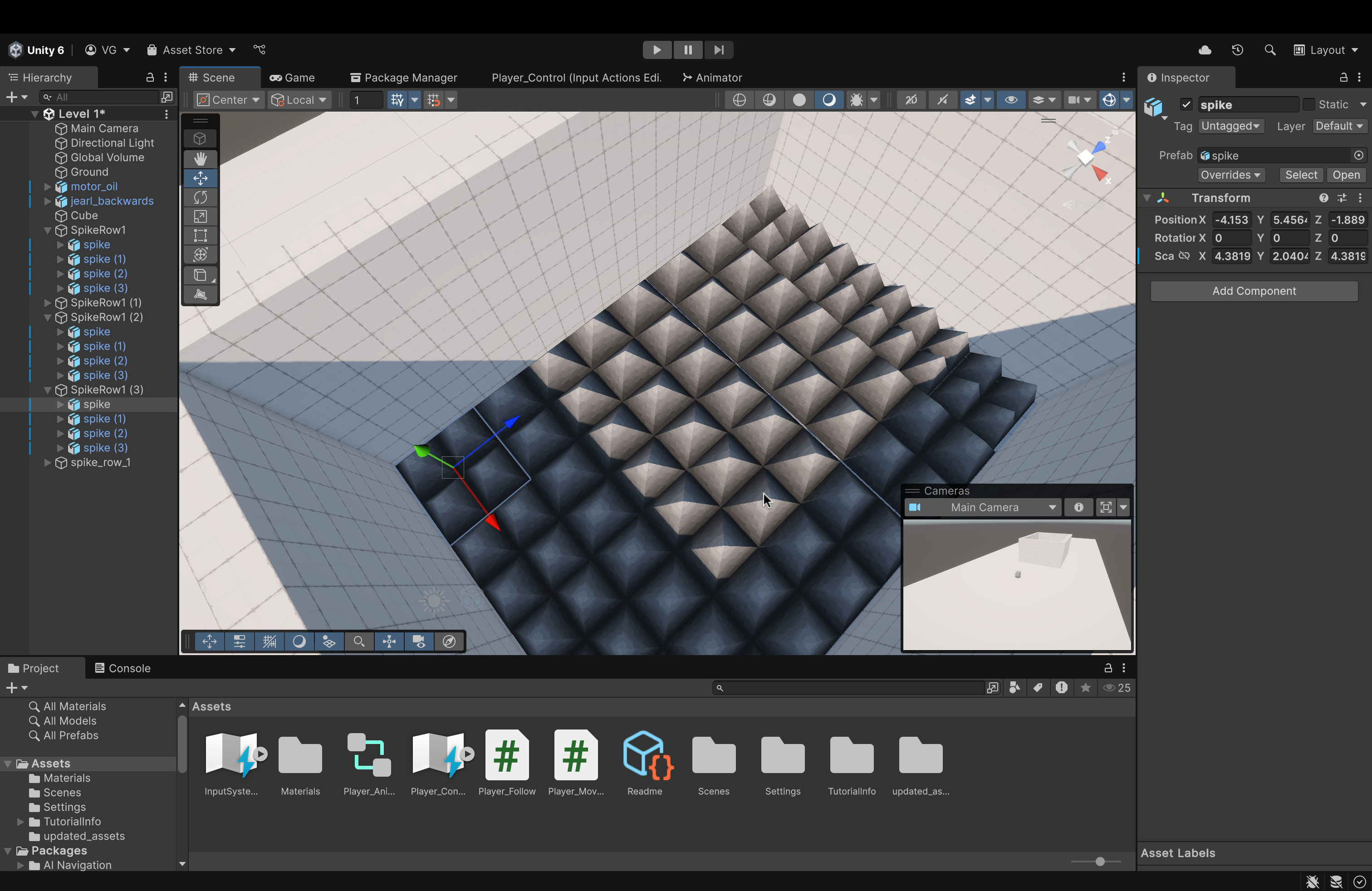Switch to the Console tab
Image resolution: width=1372 pixels, height=891 pixels.
(x=122, y=668)
